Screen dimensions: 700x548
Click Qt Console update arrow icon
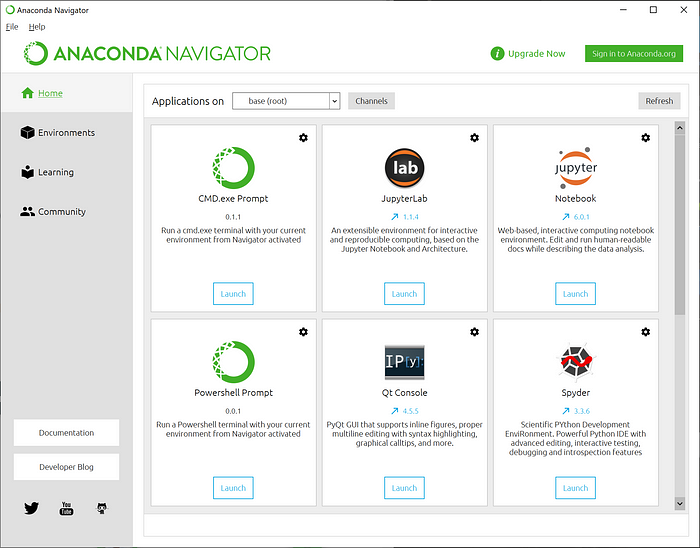pyautogui.click(x=395, y=411)
